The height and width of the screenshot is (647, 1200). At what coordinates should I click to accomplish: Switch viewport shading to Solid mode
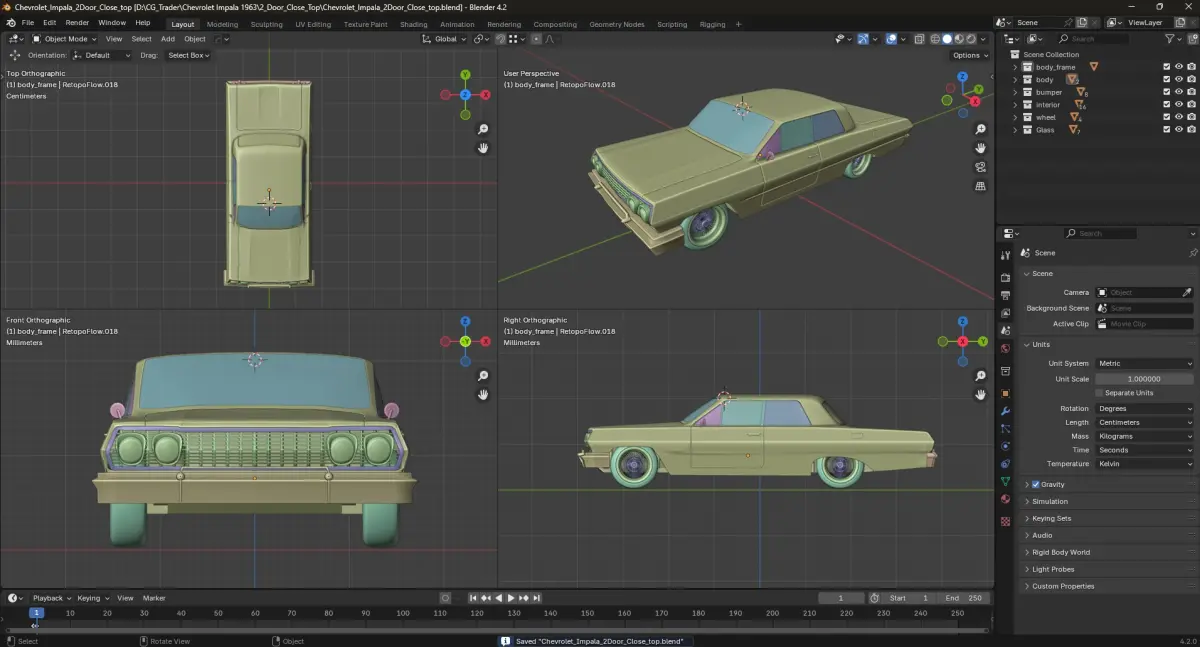point(946,39)
